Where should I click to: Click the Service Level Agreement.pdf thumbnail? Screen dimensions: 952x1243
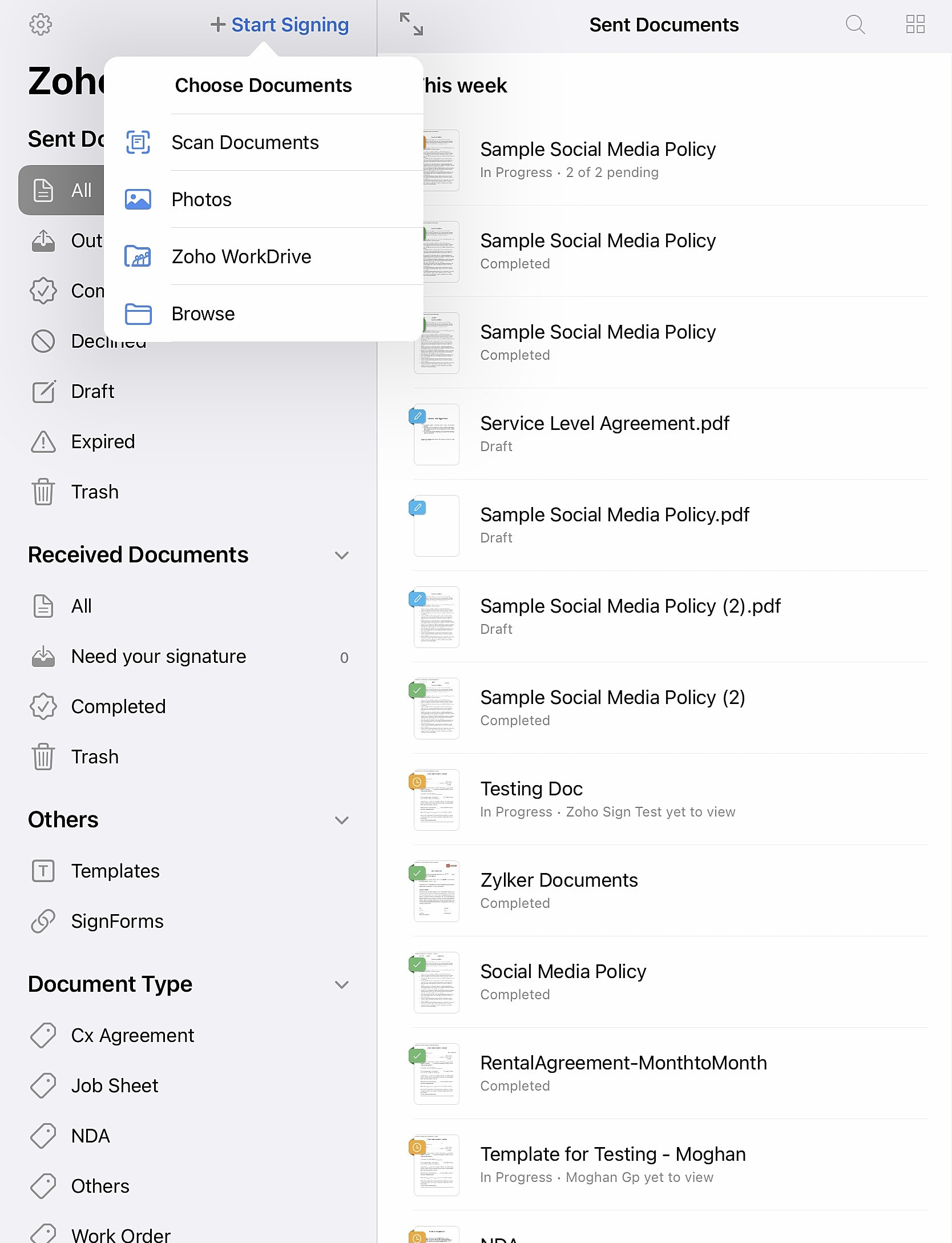point(437,435)
